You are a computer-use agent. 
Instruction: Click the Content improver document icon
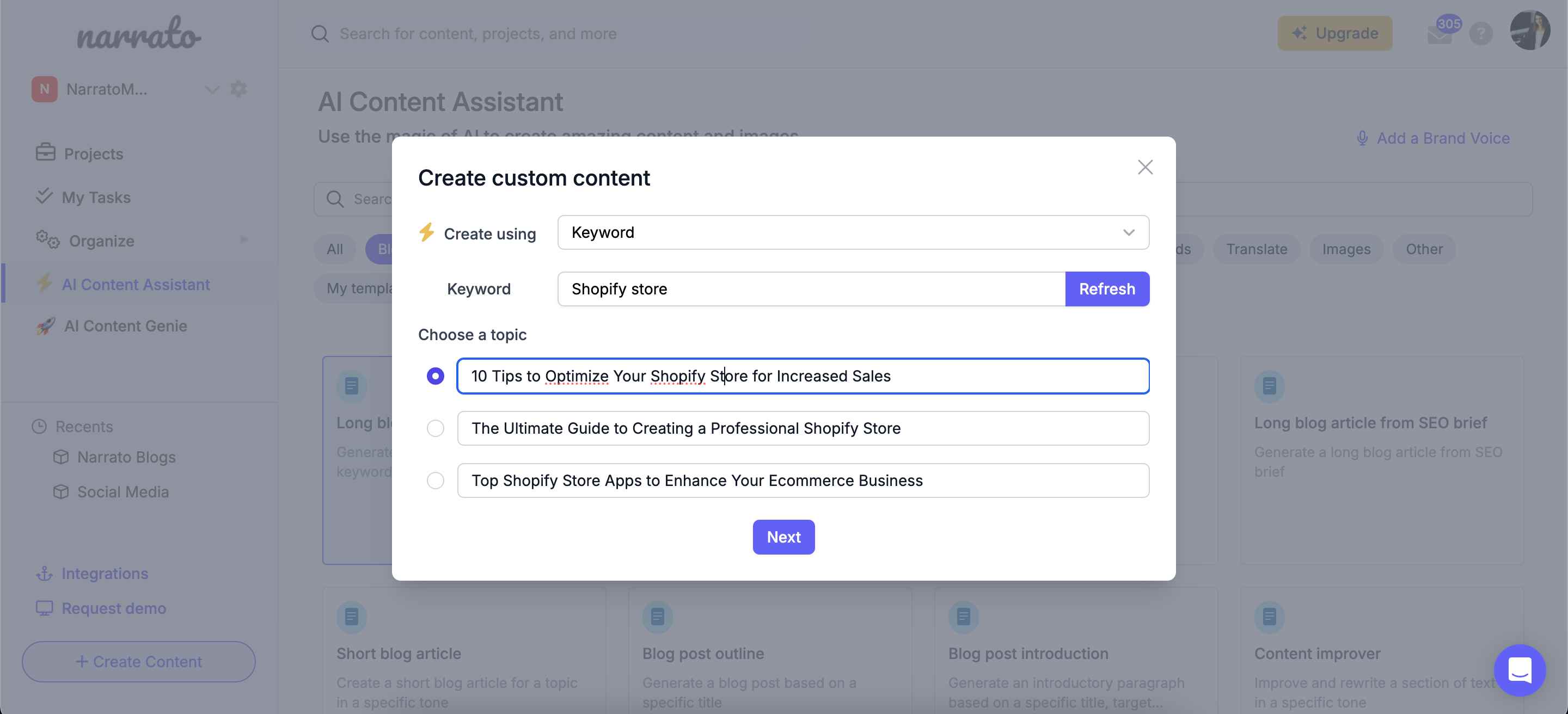point(1269,617)
